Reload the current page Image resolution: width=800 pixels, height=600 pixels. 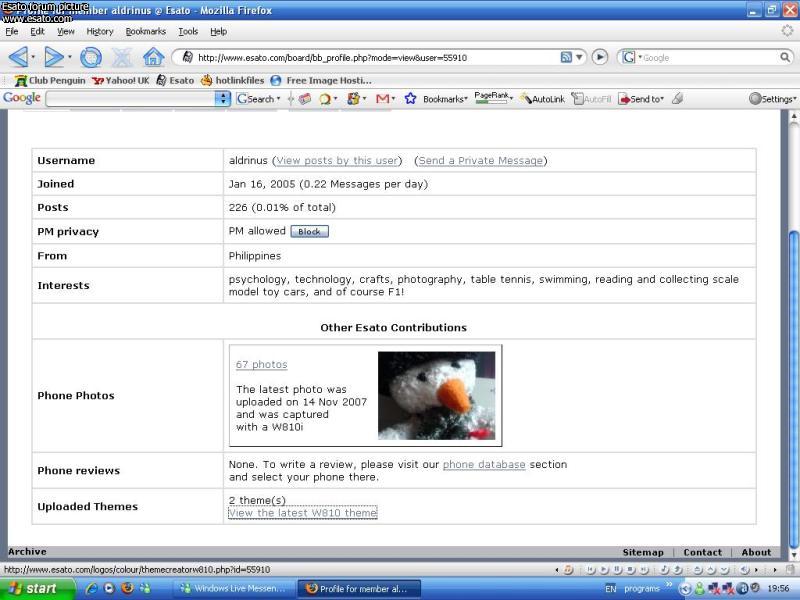pyautogui.click(x=91, y=57)
